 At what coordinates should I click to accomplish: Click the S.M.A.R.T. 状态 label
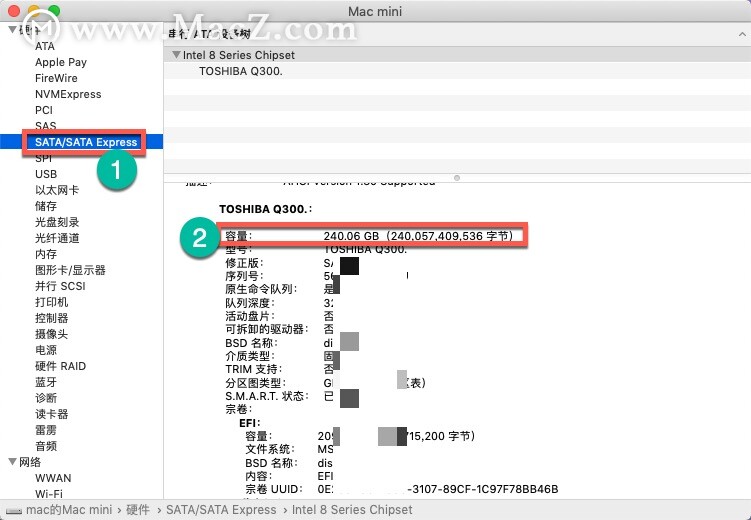coord(266,396)
